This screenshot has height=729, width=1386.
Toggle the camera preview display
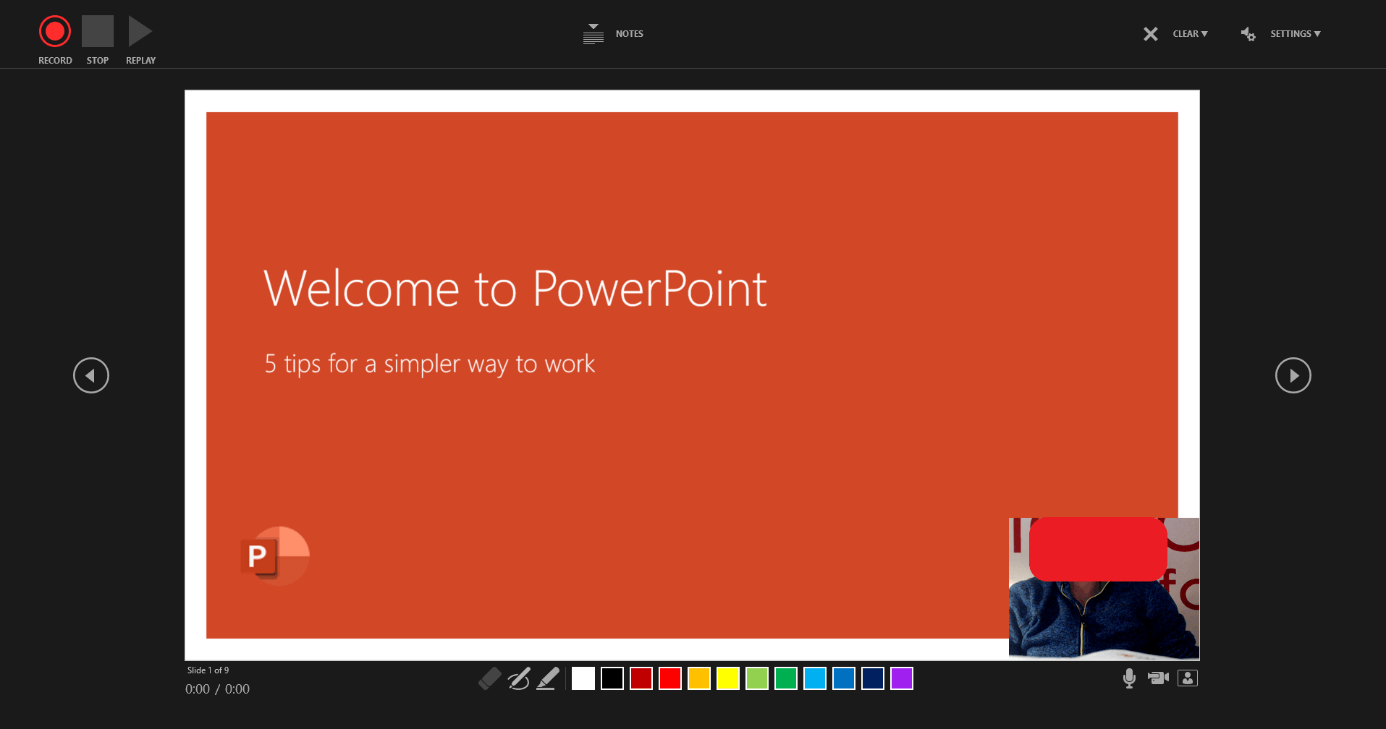pyautogui.click(x=1188, y=678)
